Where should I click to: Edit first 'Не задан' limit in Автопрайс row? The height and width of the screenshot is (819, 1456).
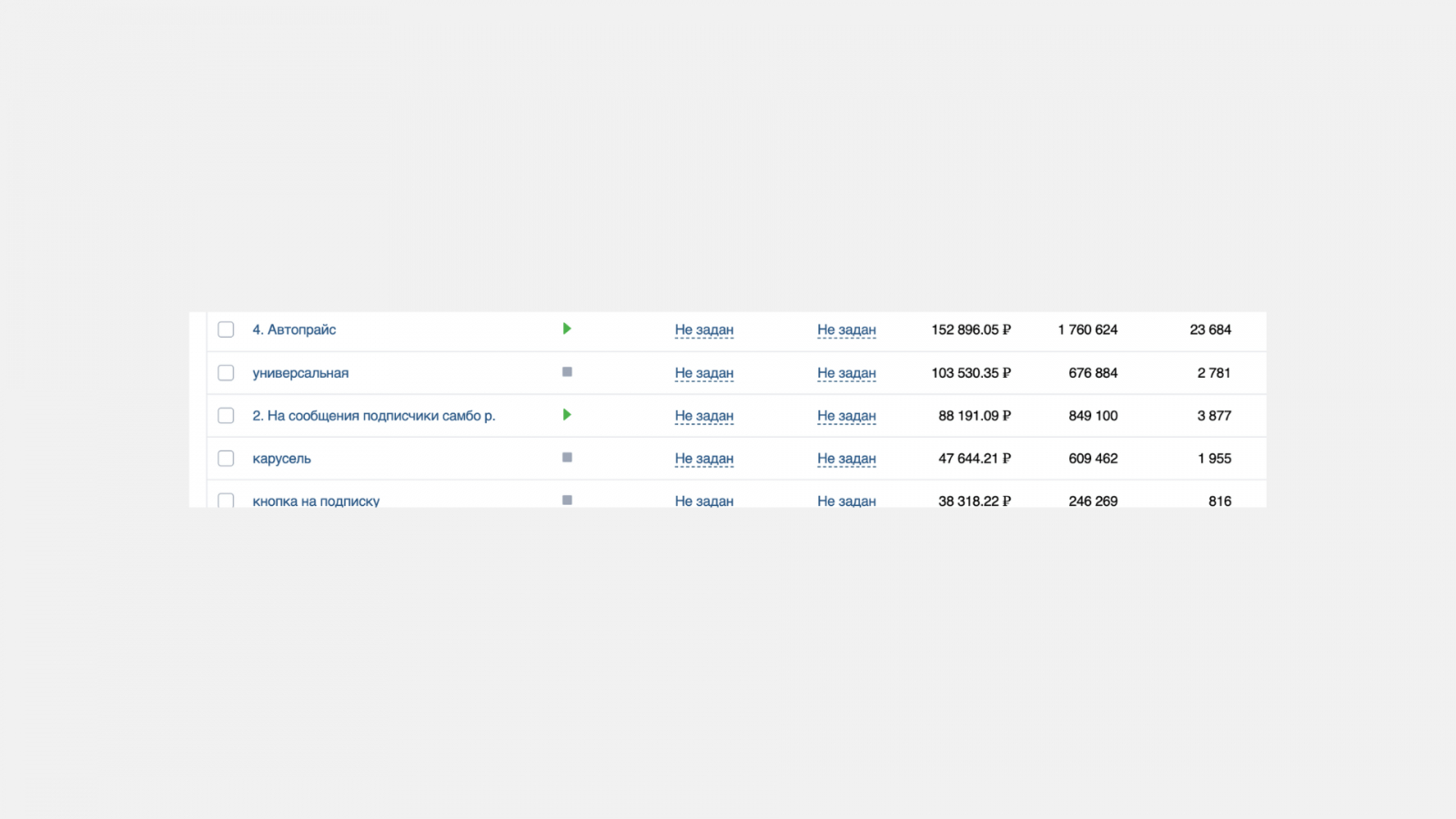[x=703, y=329]
